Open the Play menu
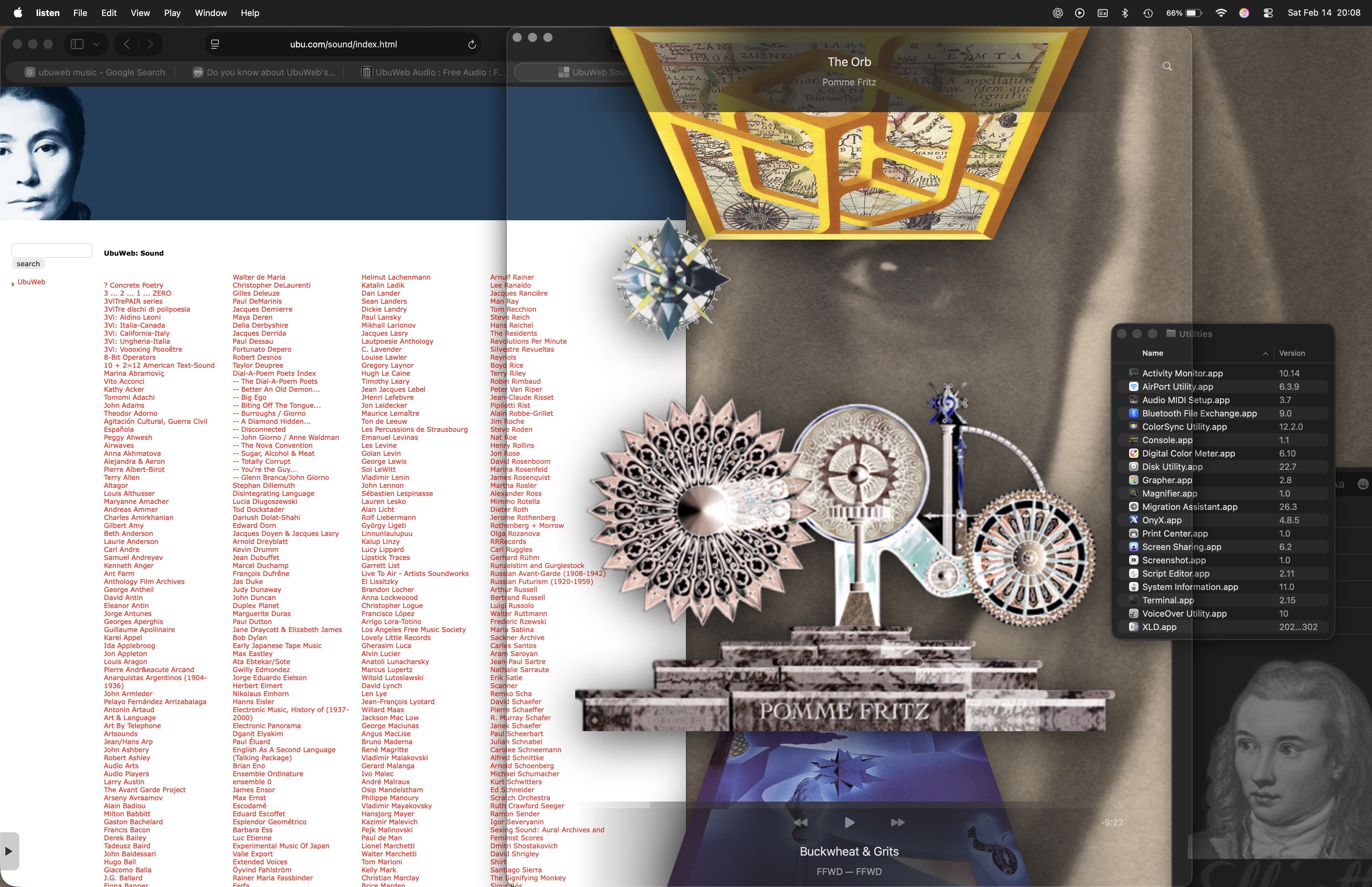The image size is (1372, 887). tap(171, 13)
